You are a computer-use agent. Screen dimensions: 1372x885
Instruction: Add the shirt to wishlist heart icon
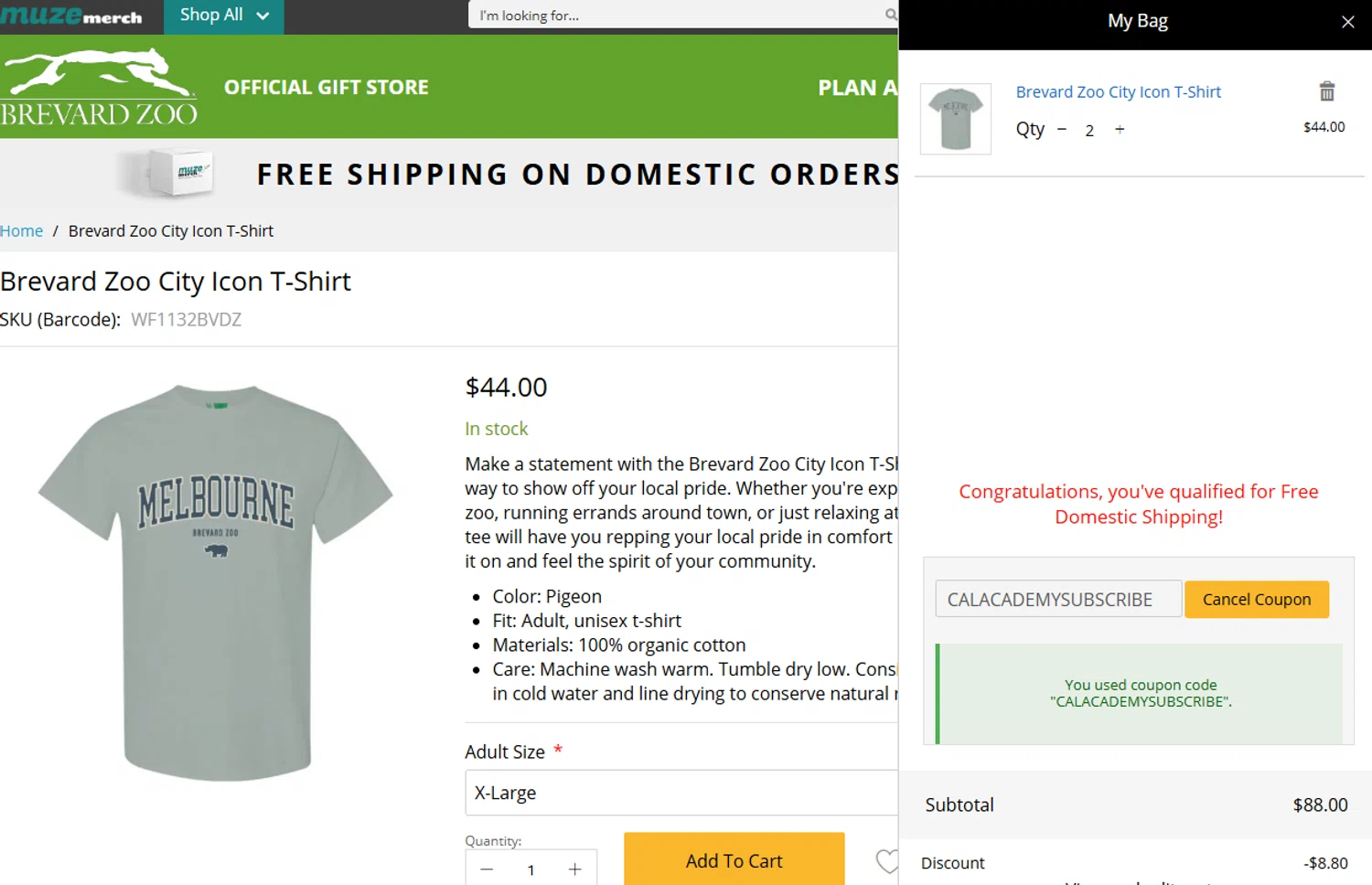click(885, 861)
